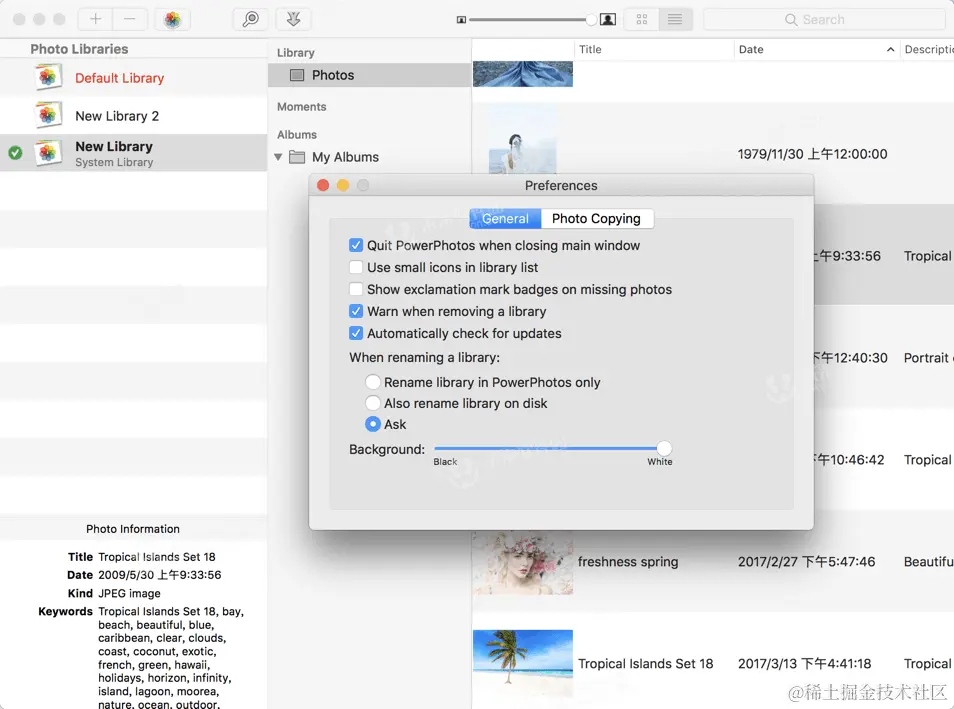Click the Date column header
The width and height of the screenshot is (954, 709).
click(x=816, y=49)
